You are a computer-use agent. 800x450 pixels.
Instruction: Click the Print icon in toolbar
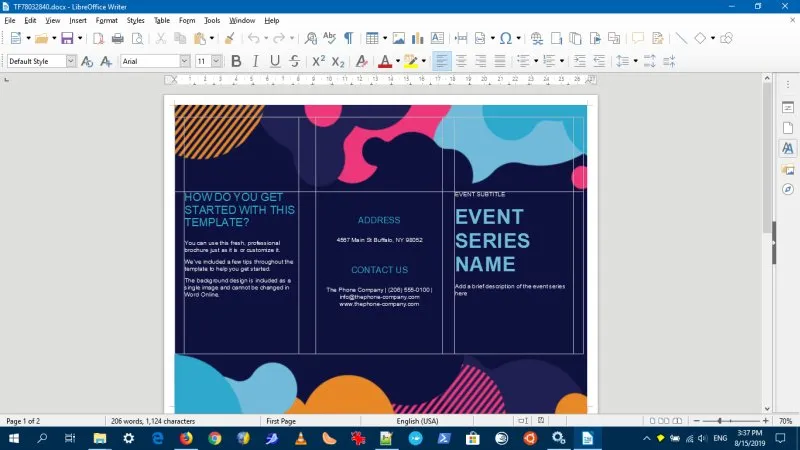click(117, 39)
